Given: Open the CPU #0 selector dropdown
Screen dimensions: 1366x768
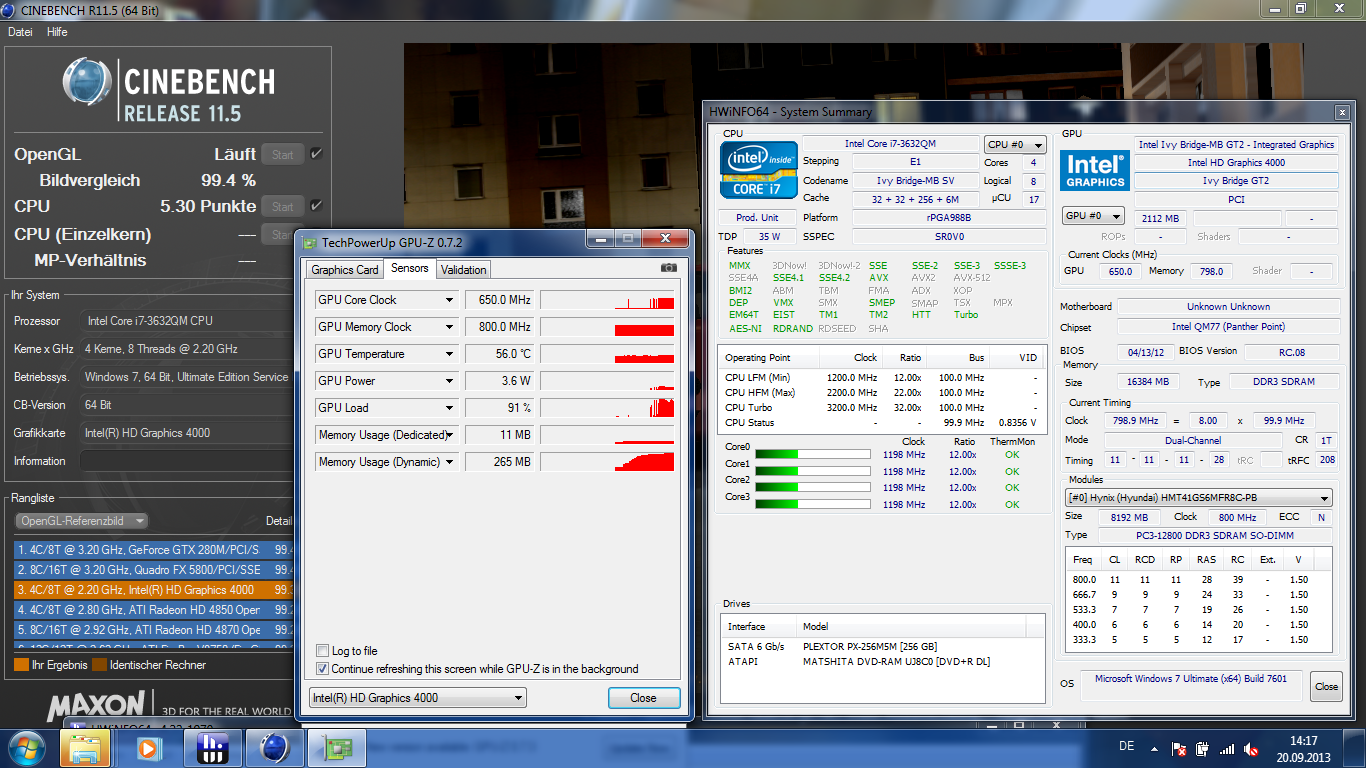Looking at the screenshot, I should pos(1015,145).
